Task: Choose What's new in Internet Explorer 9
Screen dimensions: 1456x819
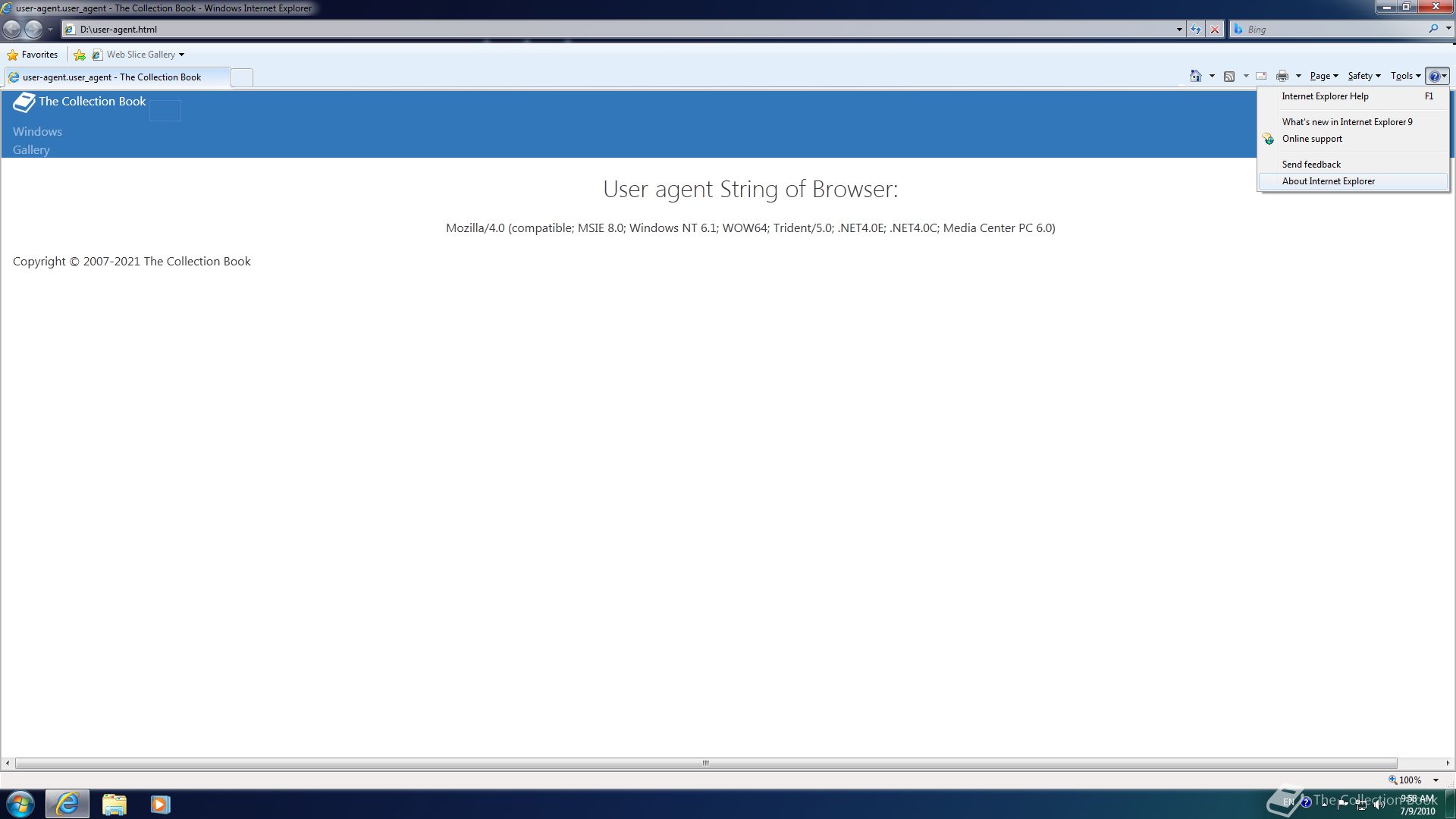Action: pos(1354,122)
